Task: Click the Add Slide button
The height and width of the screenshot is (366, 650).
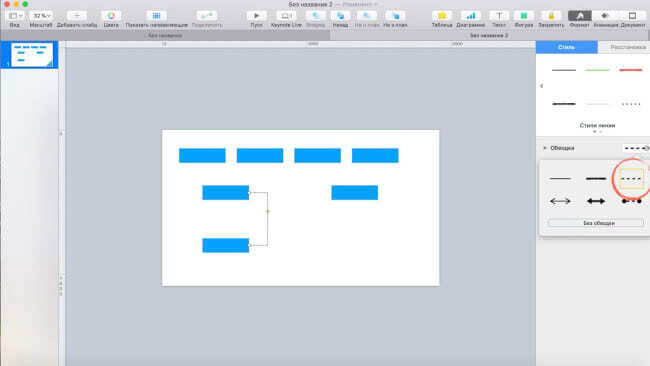Action: (x=77, y=16)
